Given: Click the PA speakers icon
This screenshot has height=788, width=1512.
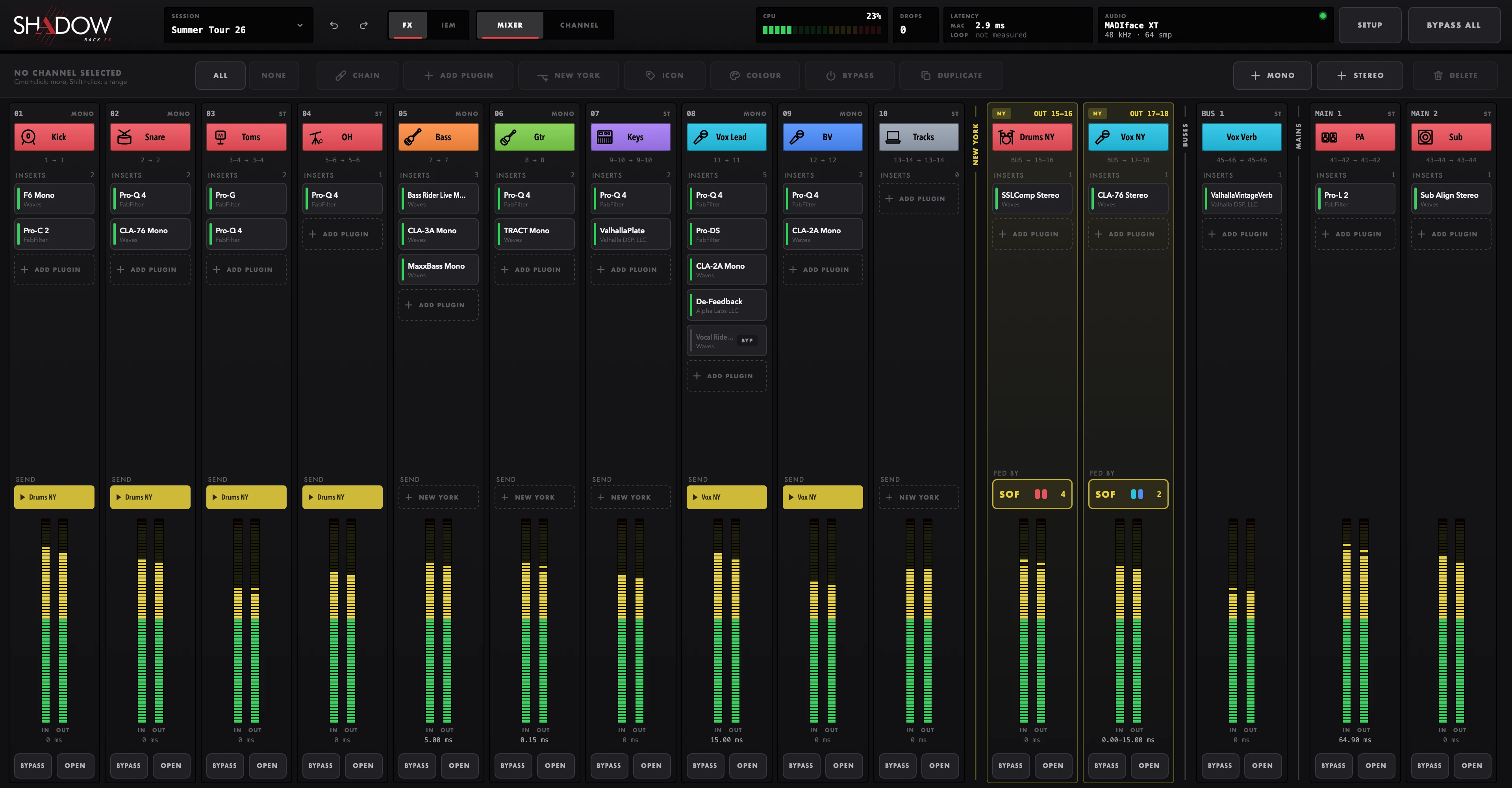Looking at the screenshot, I should point(1329,137).
